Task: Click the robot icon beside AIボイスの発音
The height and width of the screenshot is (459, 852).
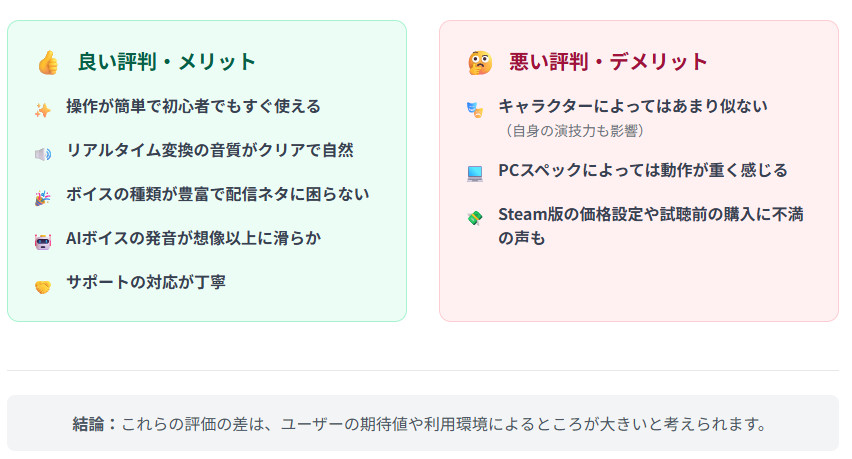Action: tap(42, 242)
